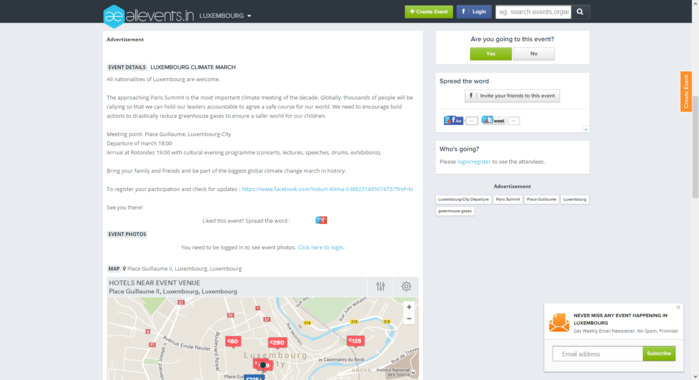Viewport: 699px width, 380px height.
Task: Click the Hotels Near Event Venue heading
Action: 155,283
